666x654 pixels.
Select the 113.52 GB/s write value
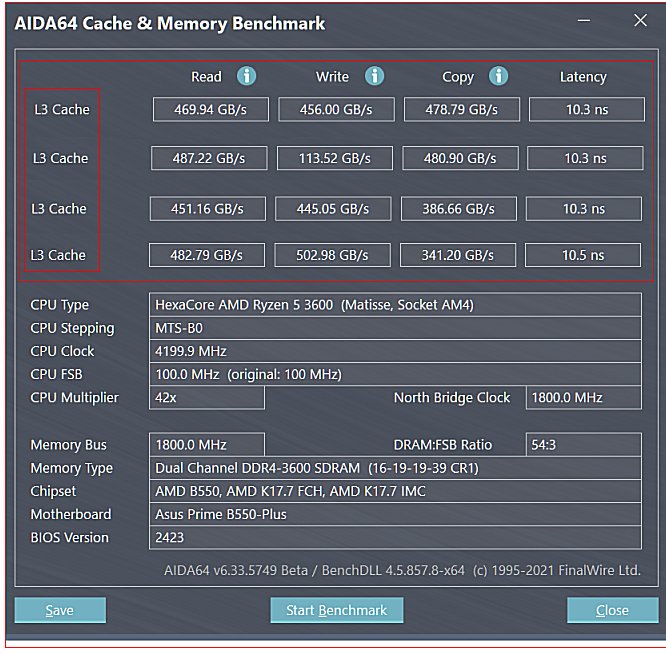pos(335,158)
